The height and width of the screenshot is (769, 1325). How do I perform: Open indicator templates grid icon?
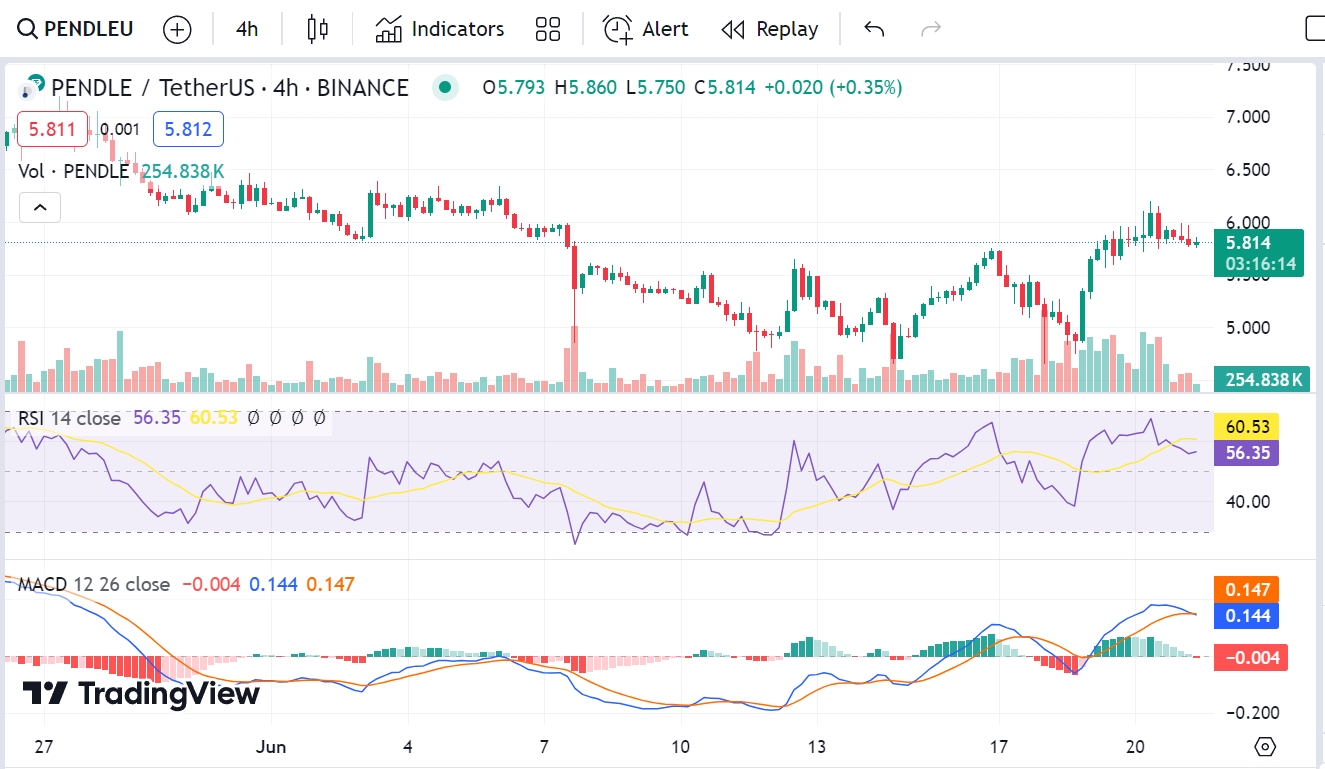pos(548,29)
